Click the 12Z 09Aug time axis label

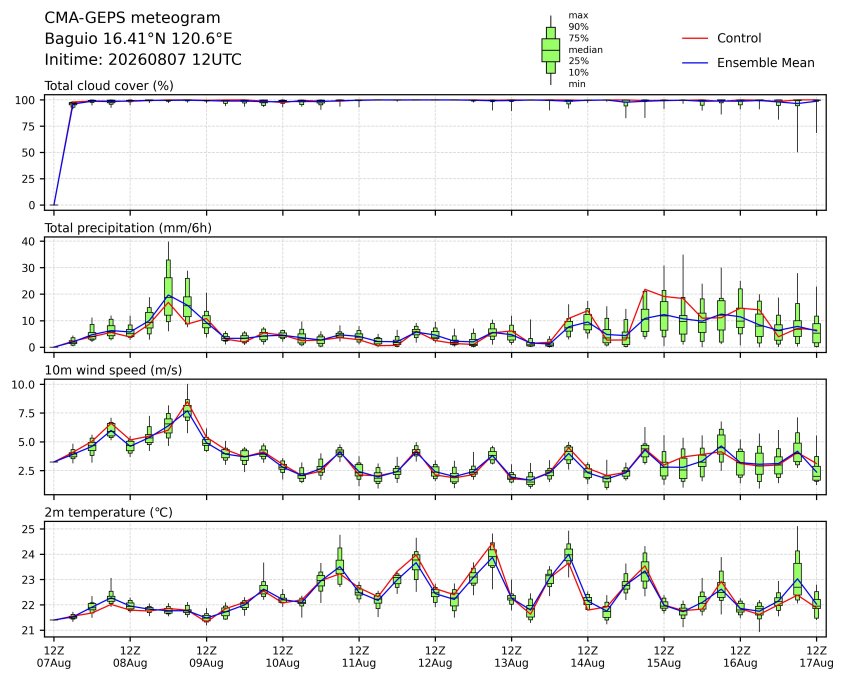click(206, 657)
